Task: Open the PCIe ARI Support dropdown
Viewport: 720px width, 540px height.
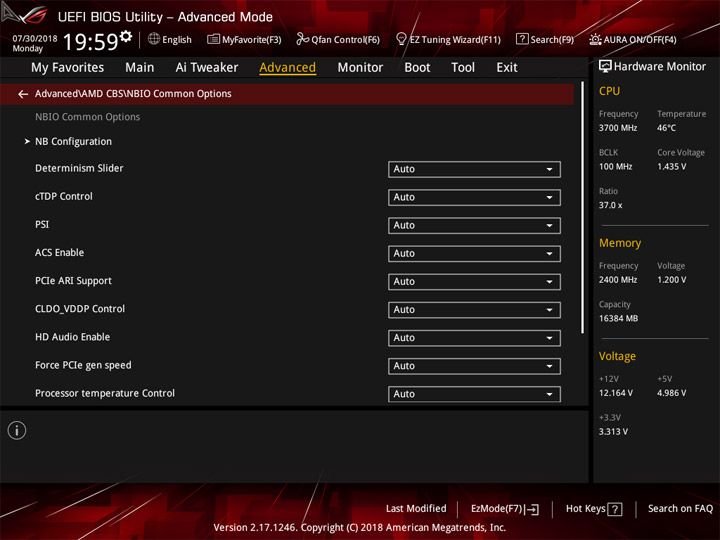Action: tap(474, 281)
